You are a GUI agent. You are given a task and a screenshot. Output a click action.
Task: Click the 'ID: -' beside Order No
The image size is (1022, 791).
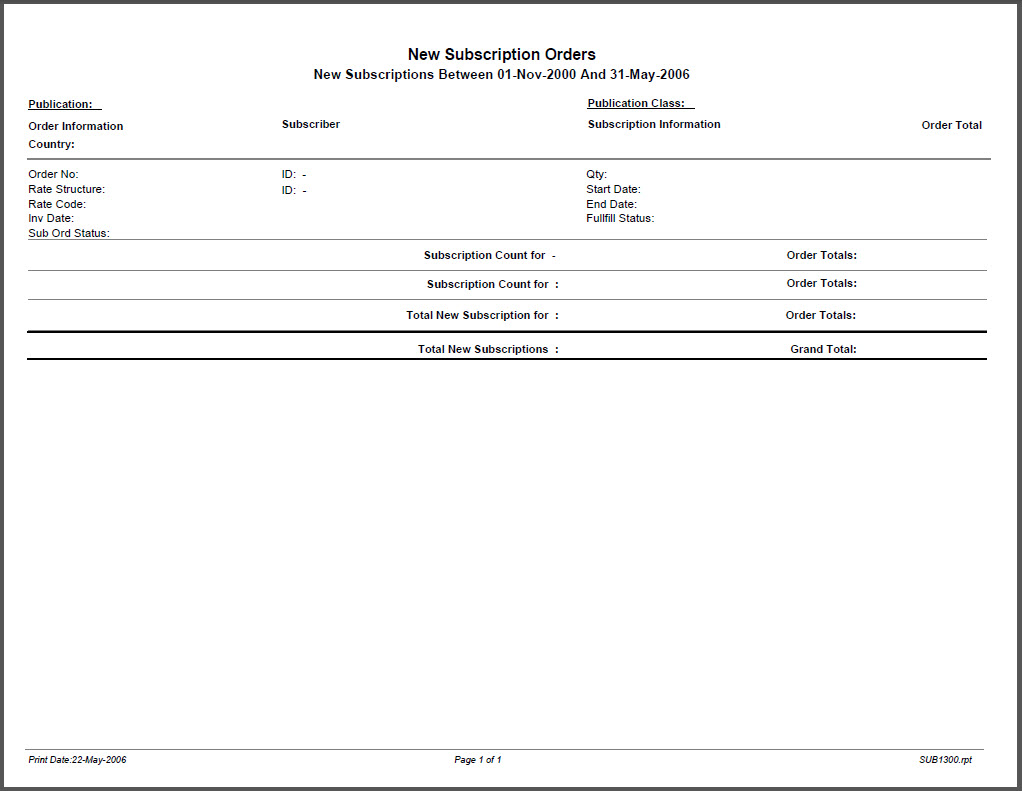point(294,175)
